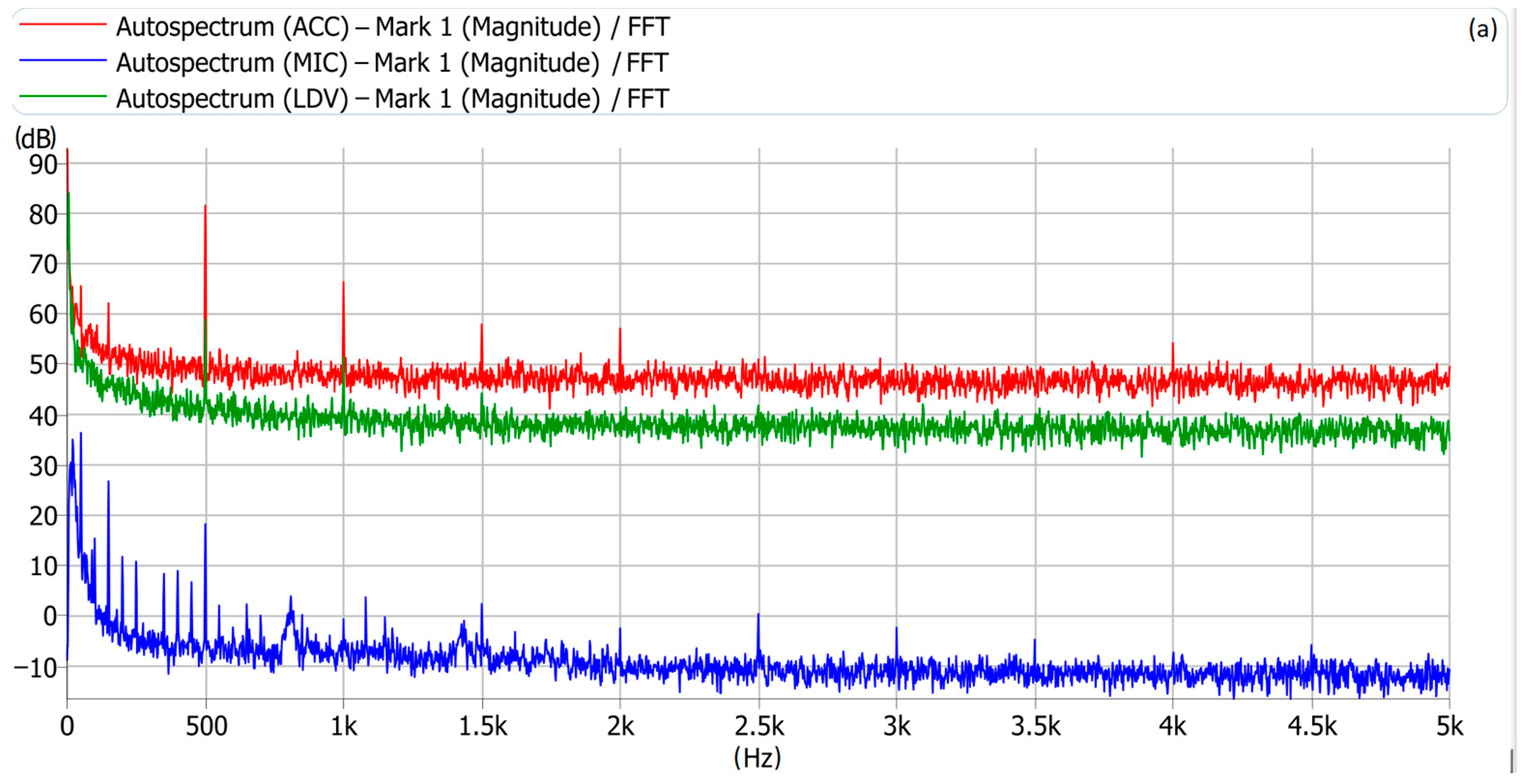Select the Autospectrum (MIC) legend entry

click(392, 63)
